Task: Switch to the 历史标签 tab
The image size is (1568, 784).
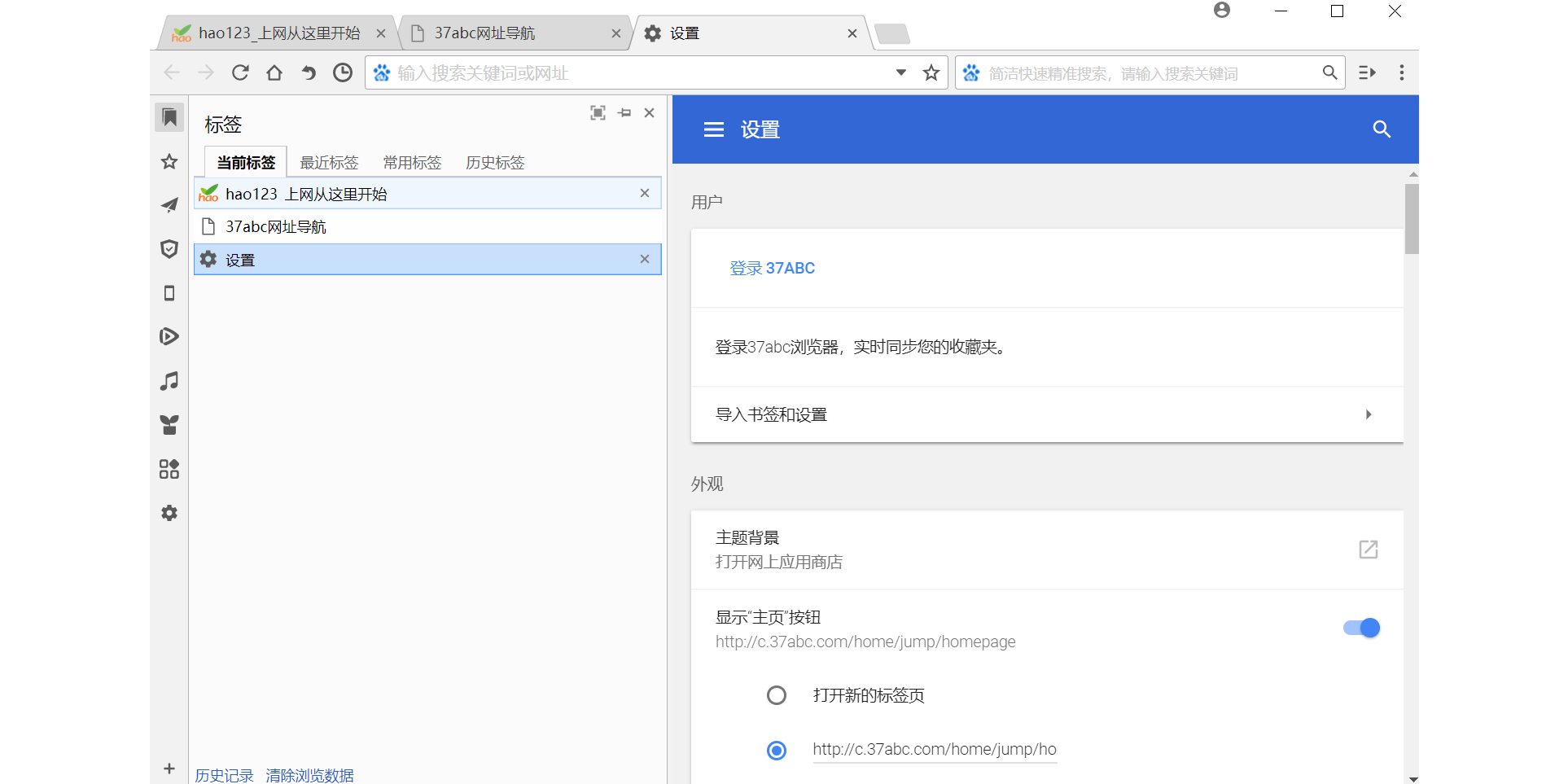Action: click(495, 162)
